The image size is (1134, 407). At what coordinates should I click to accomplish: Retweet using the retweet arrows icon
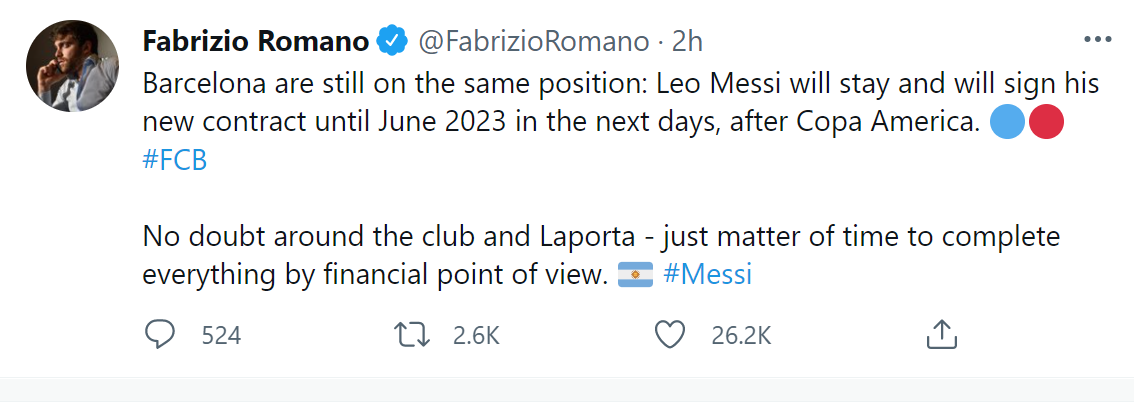pos(413,335)
